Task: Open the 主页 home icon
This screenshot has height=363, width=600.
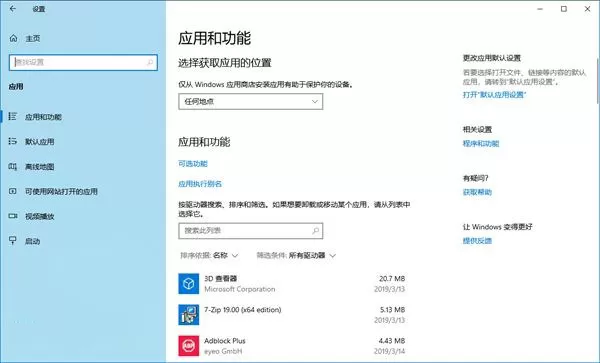Action: click(13, 38)
